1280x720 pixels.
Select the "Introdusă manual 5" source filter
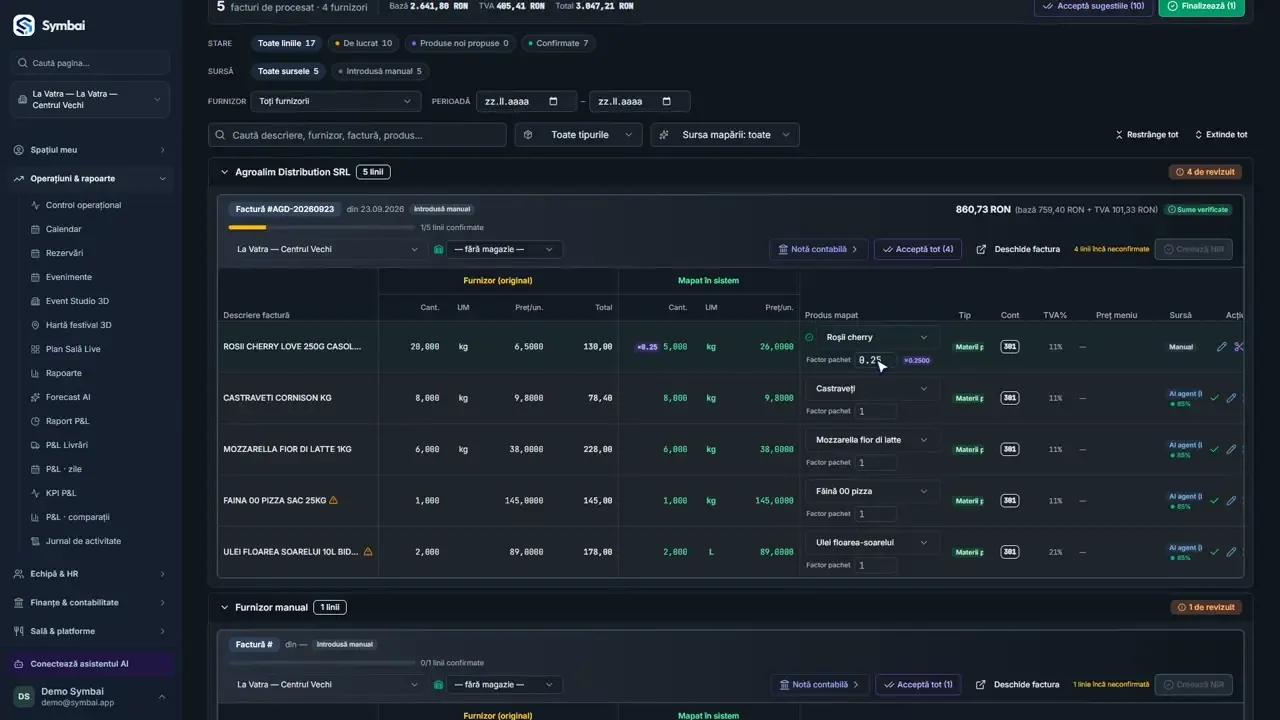[x=380, y=71]
